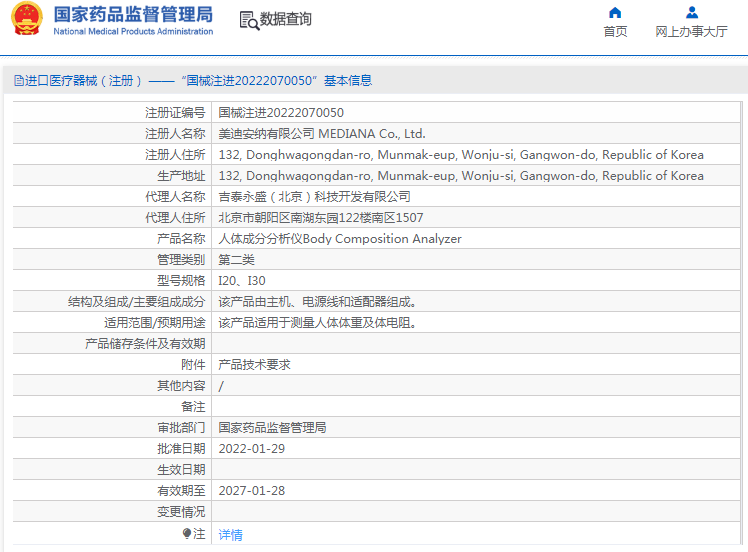748x552 pixels.
Task: Click the National Medical Products Administration text
Action: (x=132, y=32)
